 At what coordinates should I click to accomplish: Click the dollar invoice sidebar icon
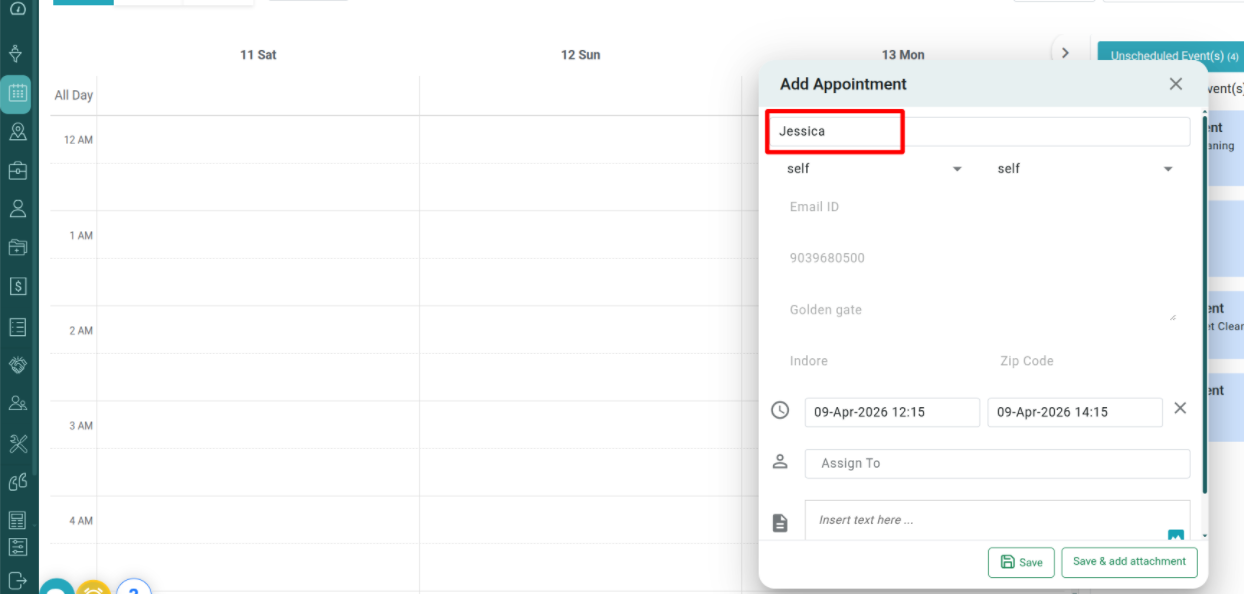coord(17,286)
